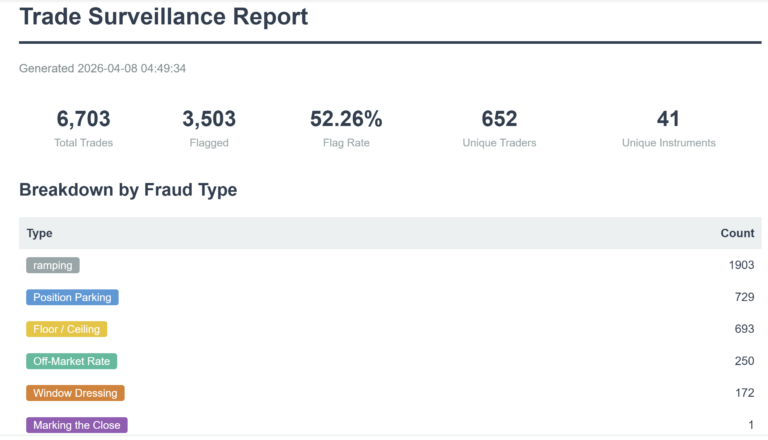
Task: Click the Breakdown by Fraud Type heading
Action: pyautogui.click(x=128, y=190)
